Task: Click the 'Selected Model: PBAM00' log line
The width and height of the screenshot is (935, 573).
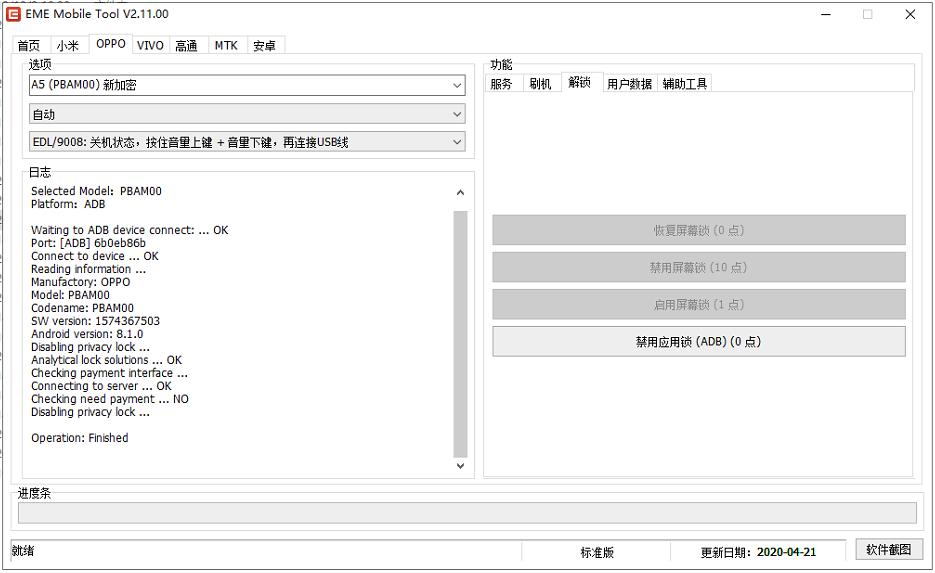Action: [x=96, y=191]
